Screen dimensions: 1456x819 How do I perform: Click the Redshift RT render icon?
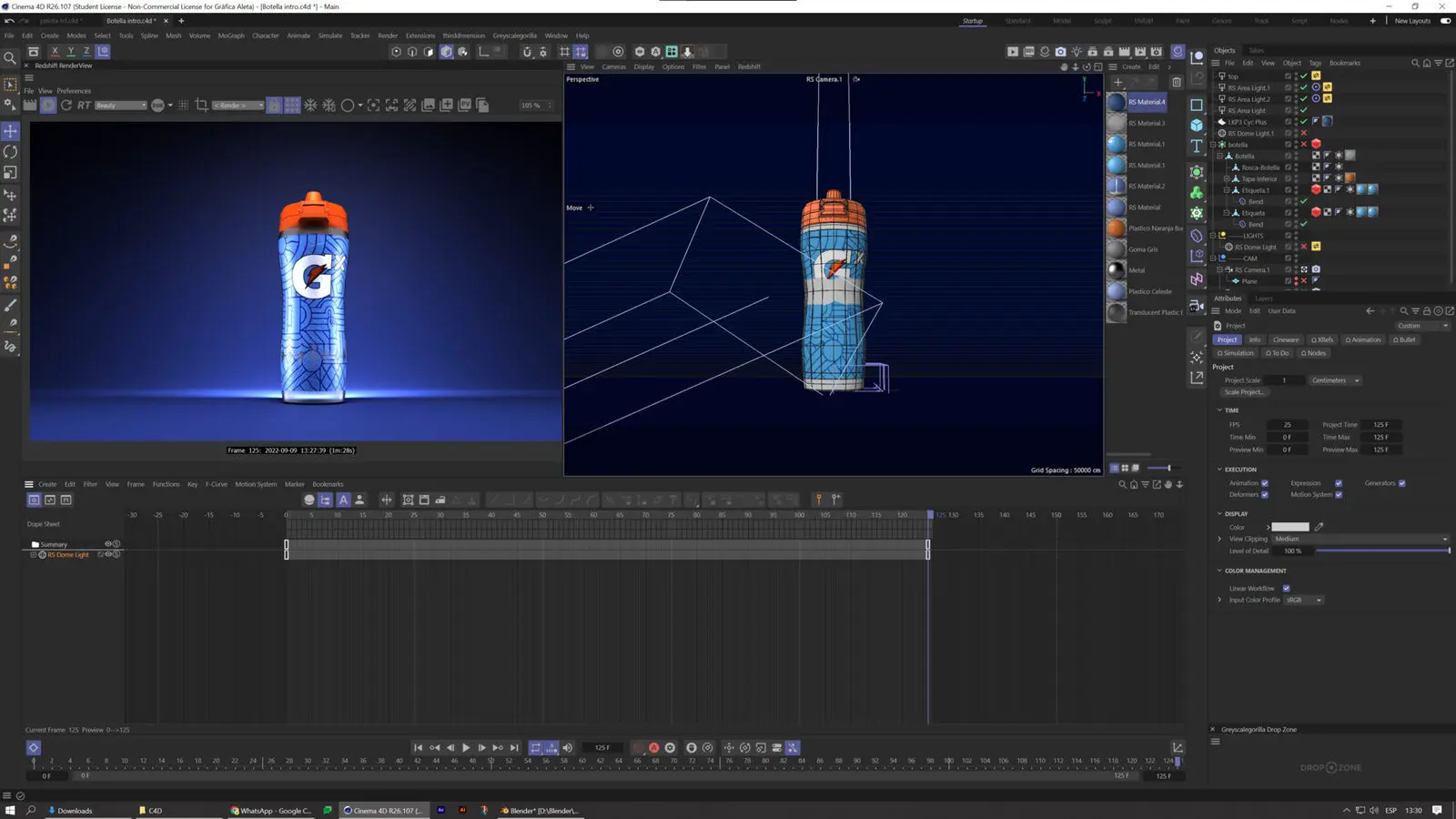(x=84, y=106)
